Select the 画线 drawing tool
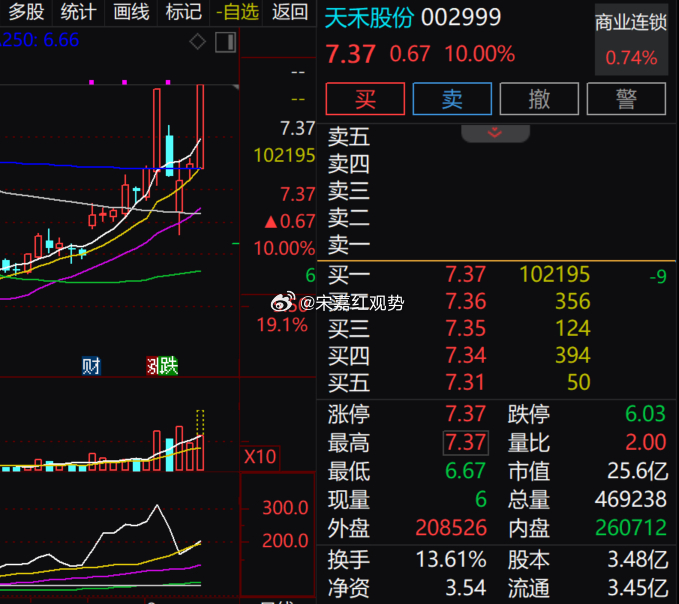 [x=131, y=12]
